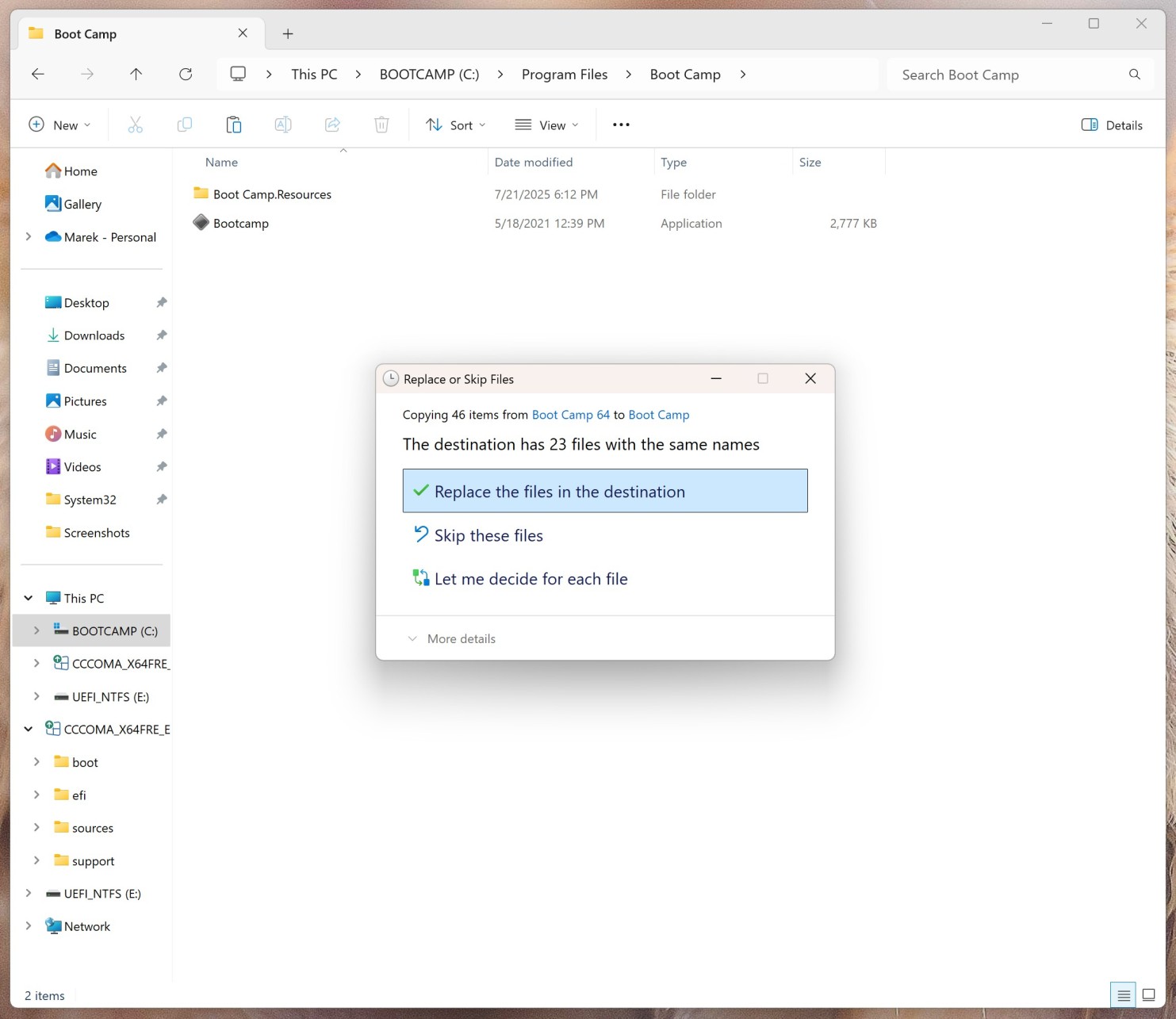Unpin Desktop from Quick access
Screen dimensions: 1176x1019
[x=162, y=302]
